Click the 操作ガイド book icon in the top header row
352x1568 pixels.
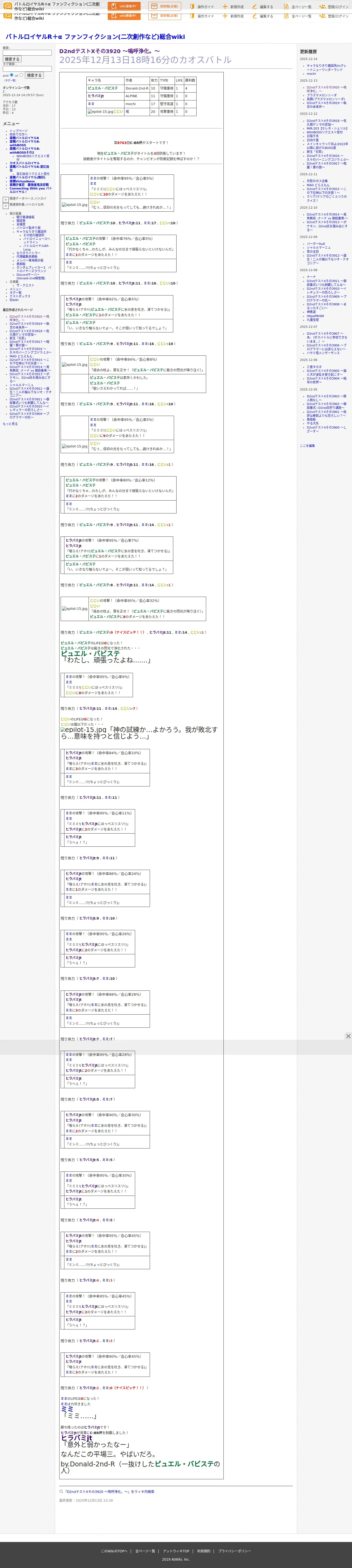pos(192,7)
